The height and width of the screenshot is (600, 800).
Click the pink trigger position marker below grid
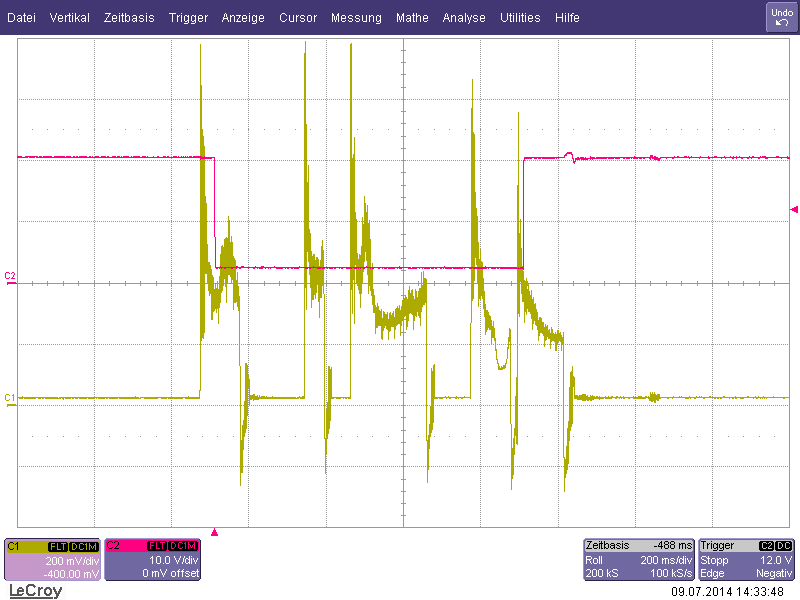(214, 532)
